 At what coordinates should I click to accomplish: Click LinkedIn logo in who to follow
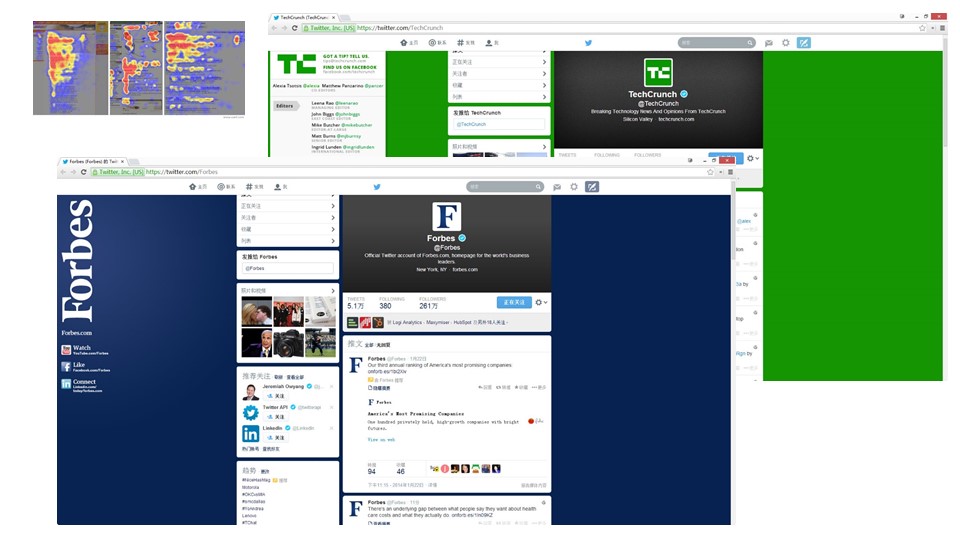(250, 433)
